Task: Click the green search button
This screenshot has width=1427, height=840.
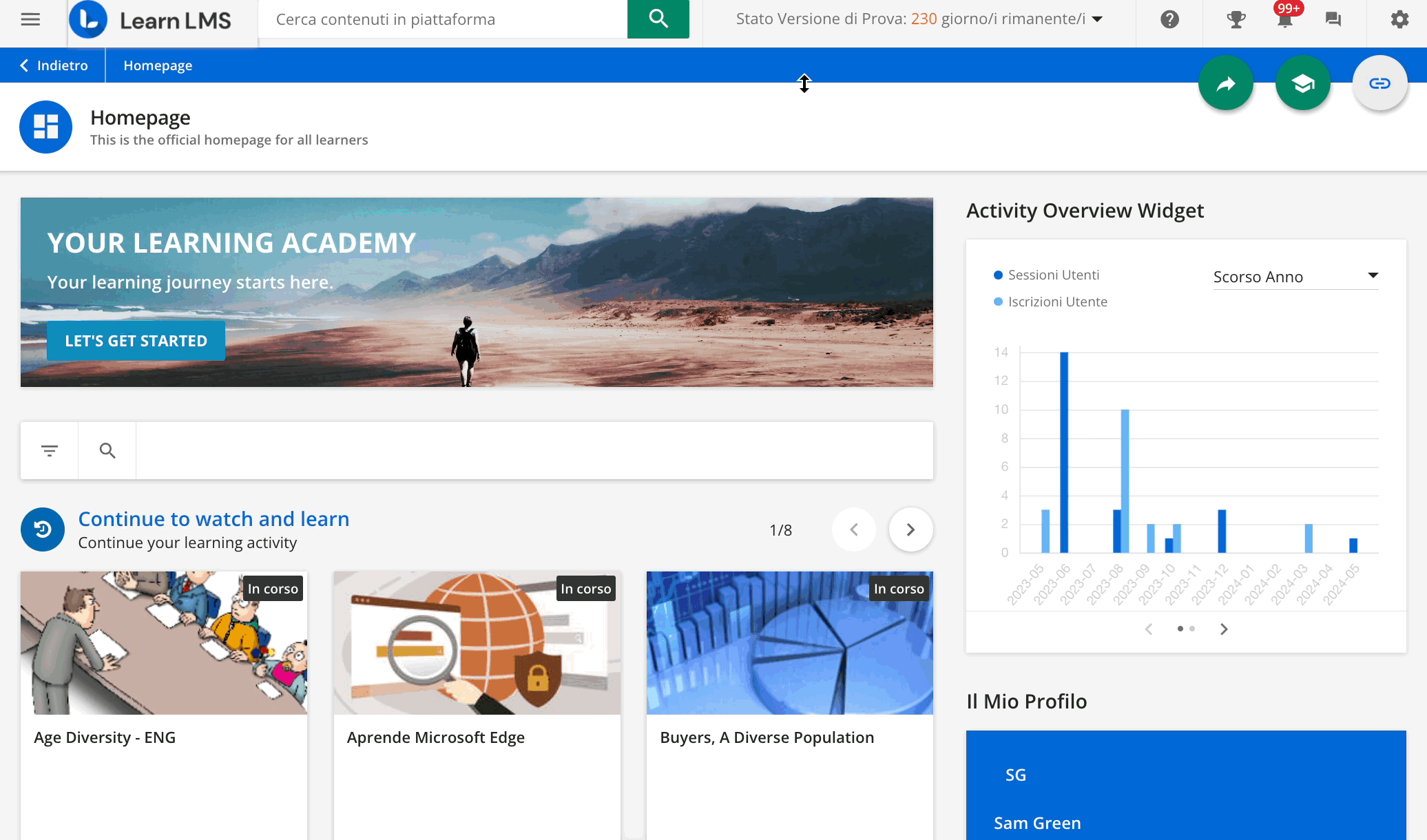Action: pos(658,19)
